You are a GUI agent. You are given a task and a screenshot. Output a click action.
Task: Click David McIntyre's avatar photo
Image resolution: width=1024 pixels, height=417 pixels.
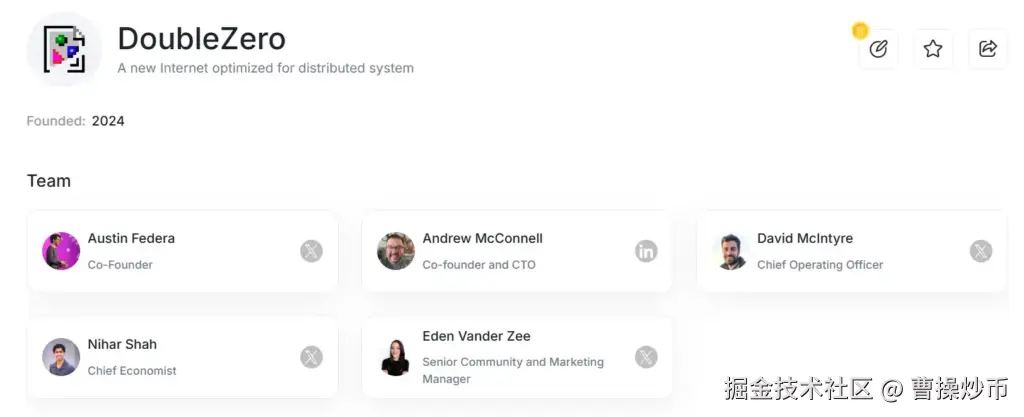(731, 251)
